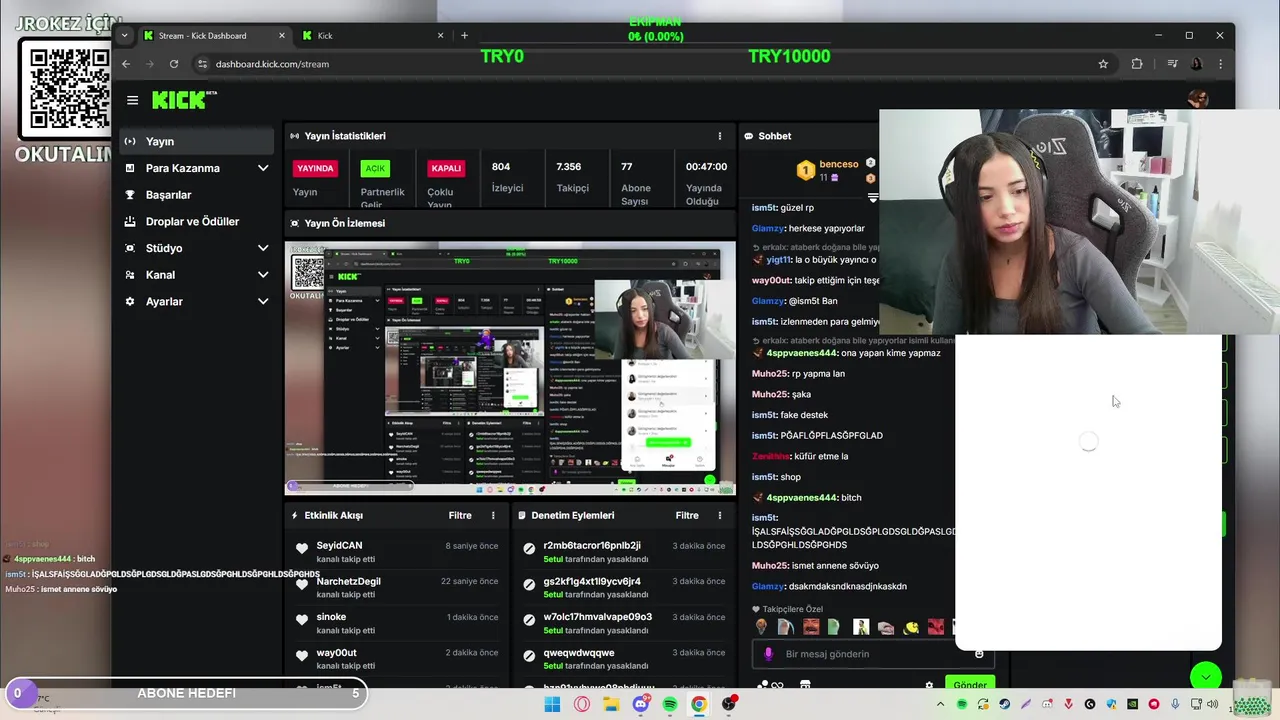Open chat settings gear icon
Image resolution: width=1280 pixels, height=720 pixels.
(x=929, y=686)
